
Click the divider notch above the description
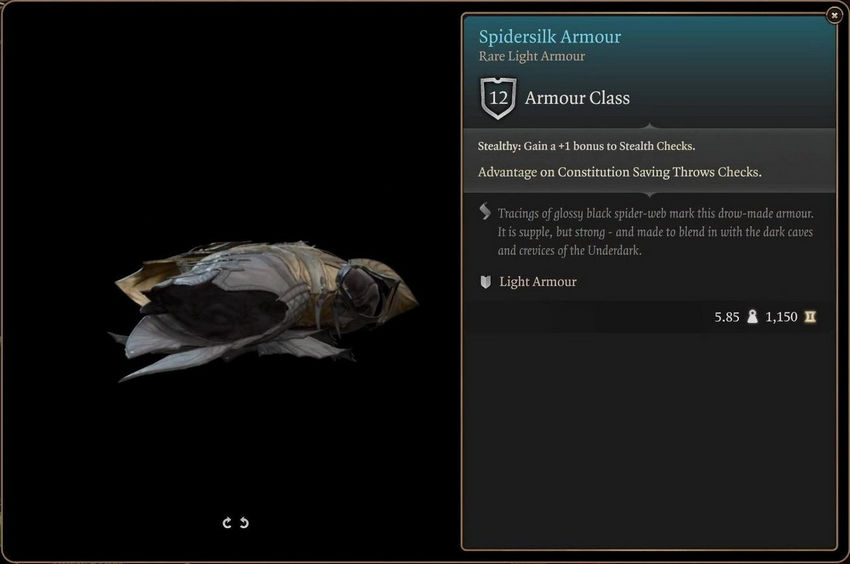click(650, 195)
